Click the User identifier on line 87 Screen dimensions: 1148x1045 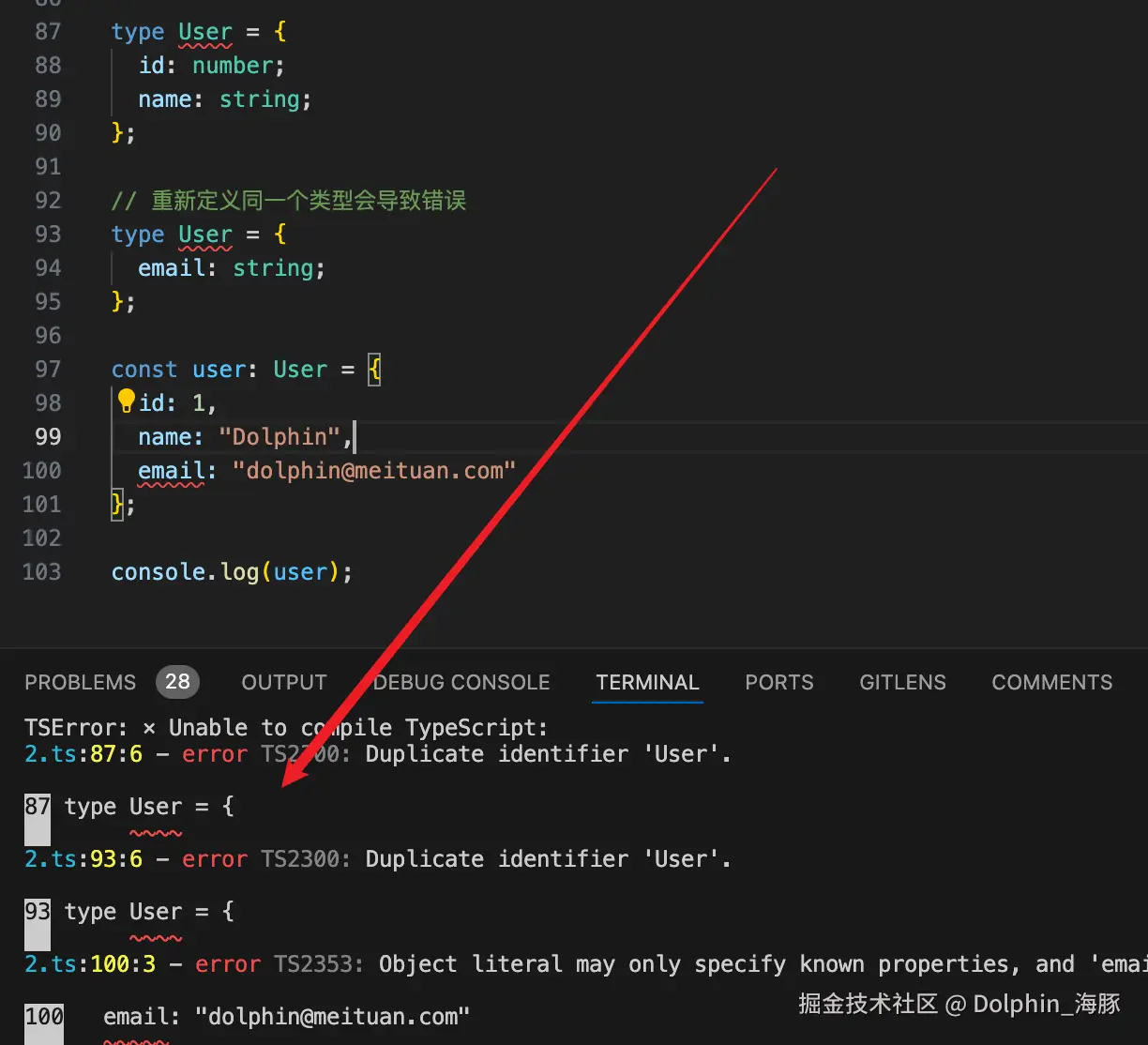point(205,32)
